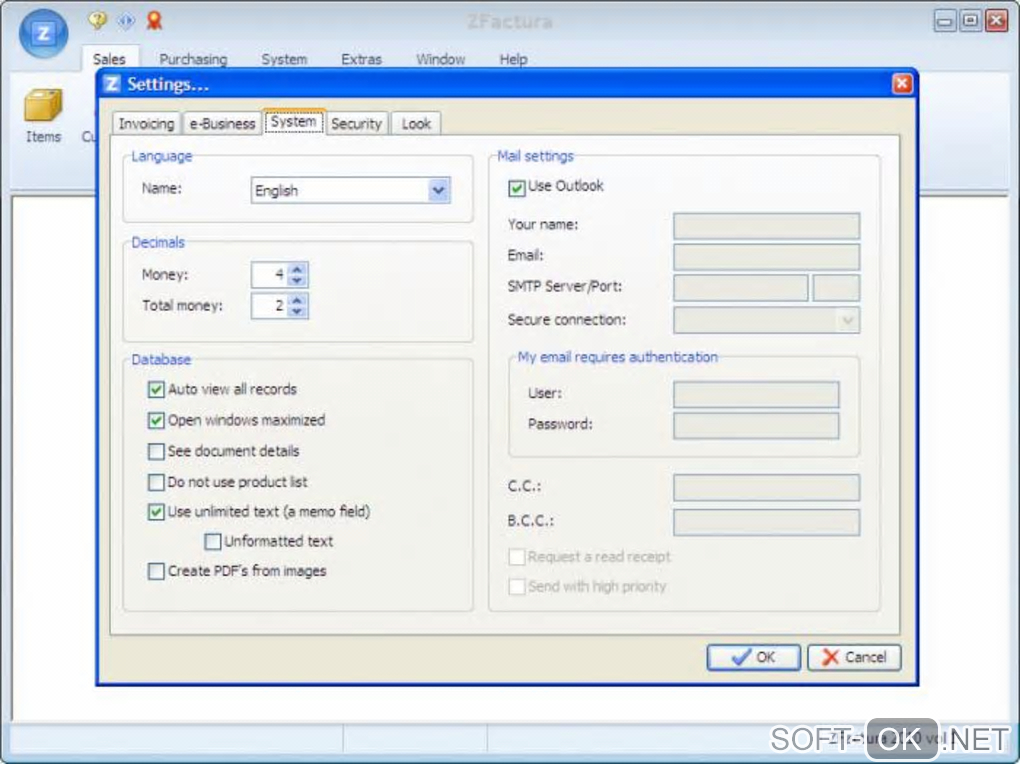1020x764 pixels.
Task: Switch to the e-Business settings tab
Action: tap(222, 124)
